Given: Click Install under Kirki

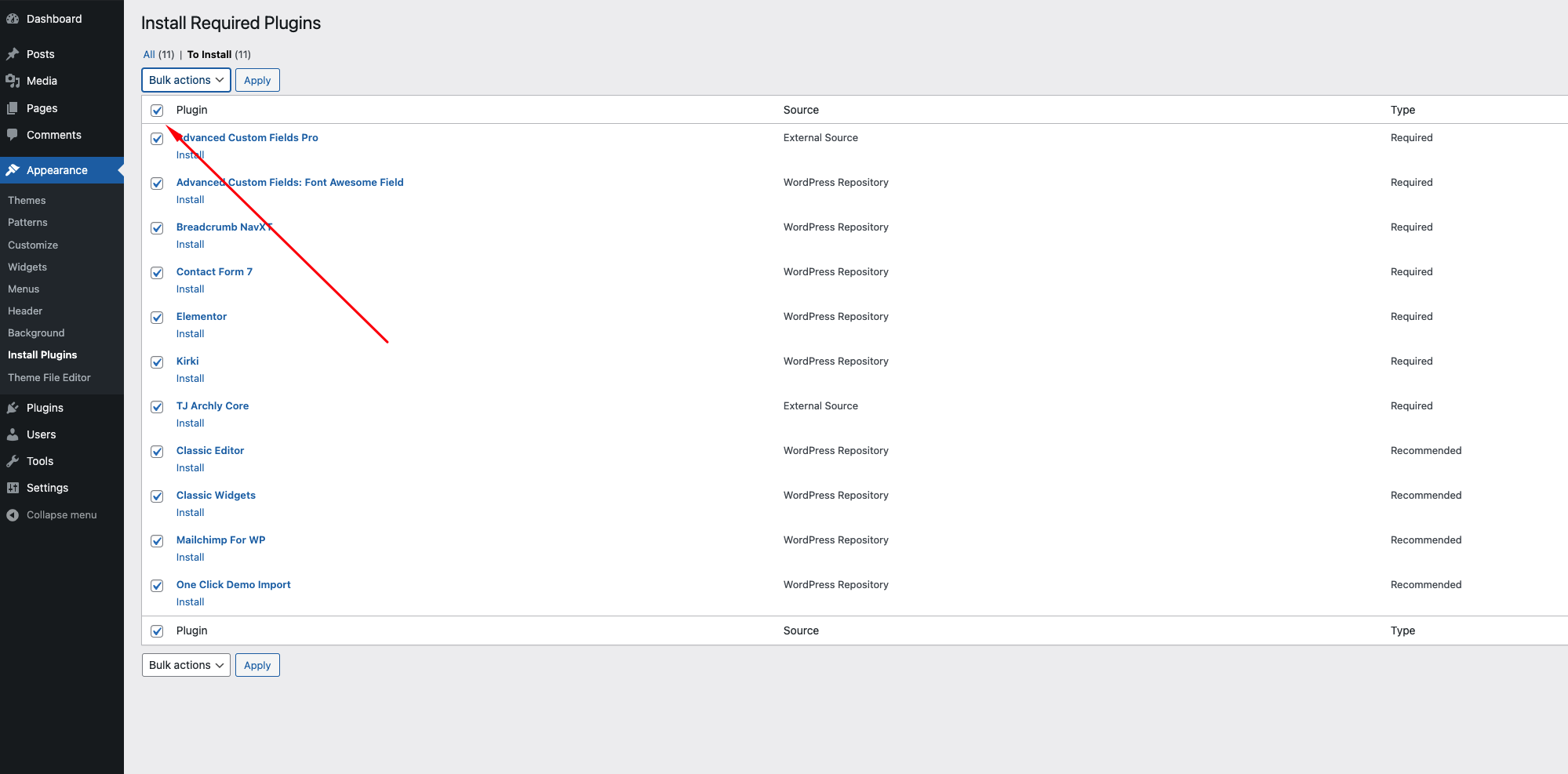Looking at the screenshot, I should 190,379.
